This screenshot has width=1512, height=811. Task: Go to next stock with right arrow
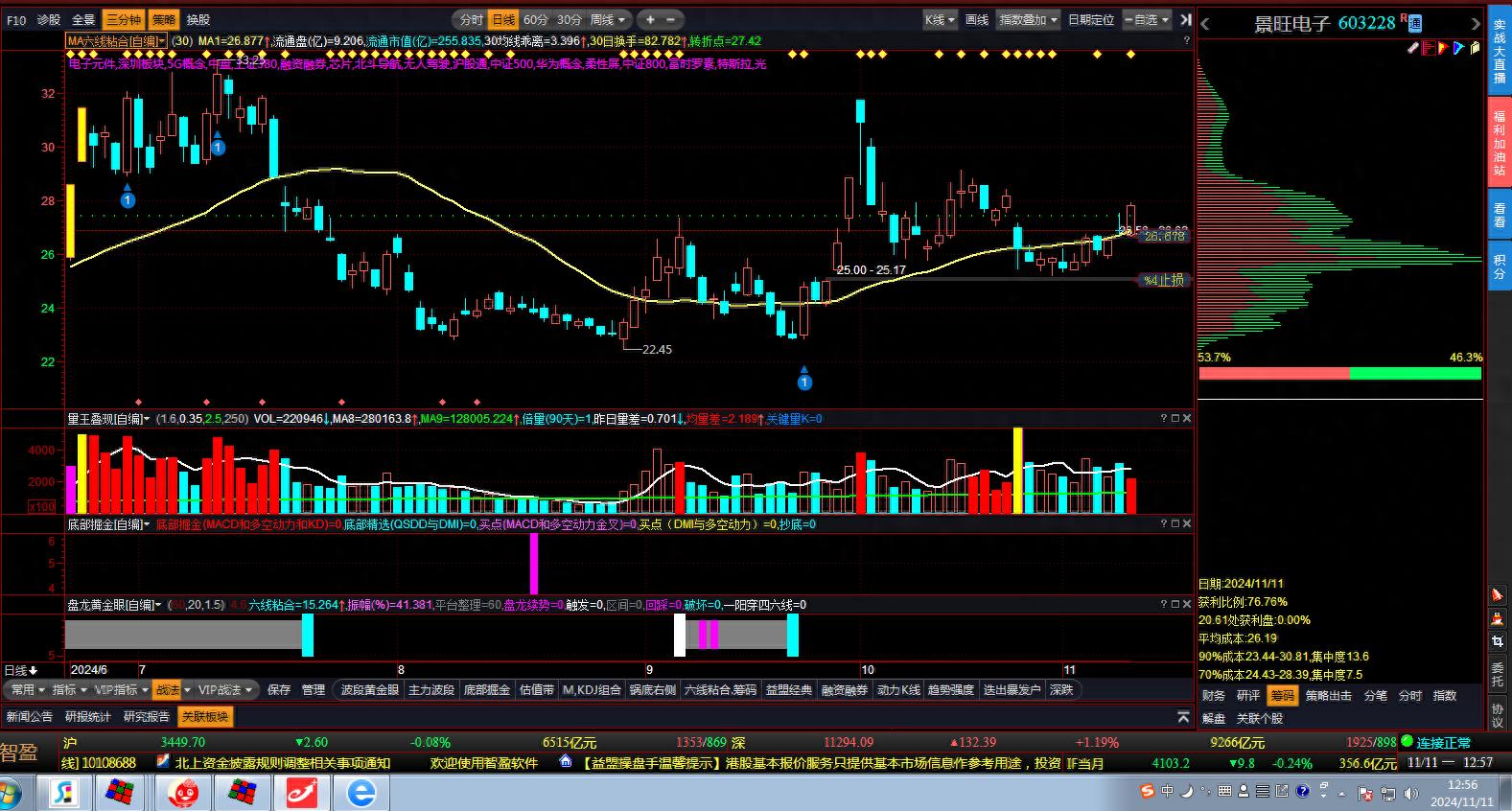[x=1476, y=24]
